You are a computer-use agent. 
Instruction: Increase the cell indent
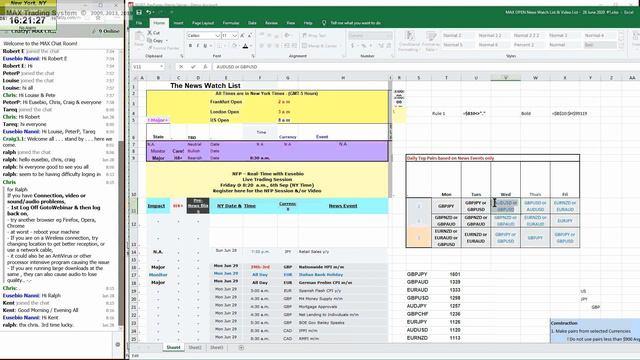pos(294,46)
